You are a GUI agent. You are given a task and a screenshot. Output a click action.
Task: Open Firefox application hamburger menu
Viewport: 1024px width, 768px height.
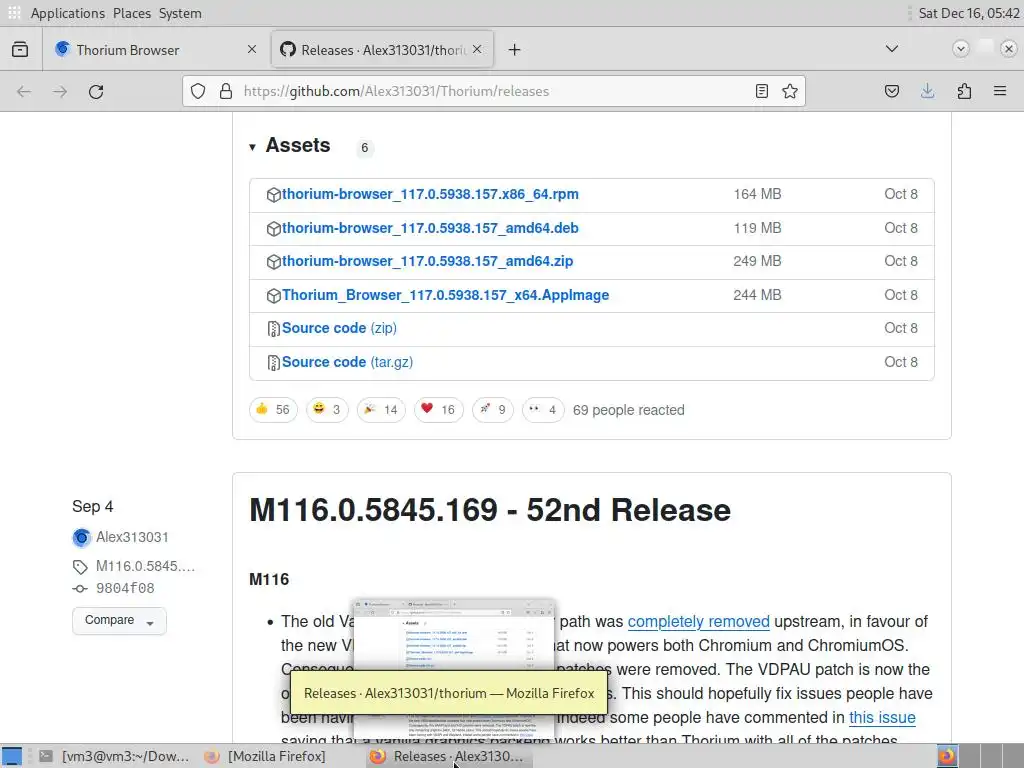pos(1000,91)
